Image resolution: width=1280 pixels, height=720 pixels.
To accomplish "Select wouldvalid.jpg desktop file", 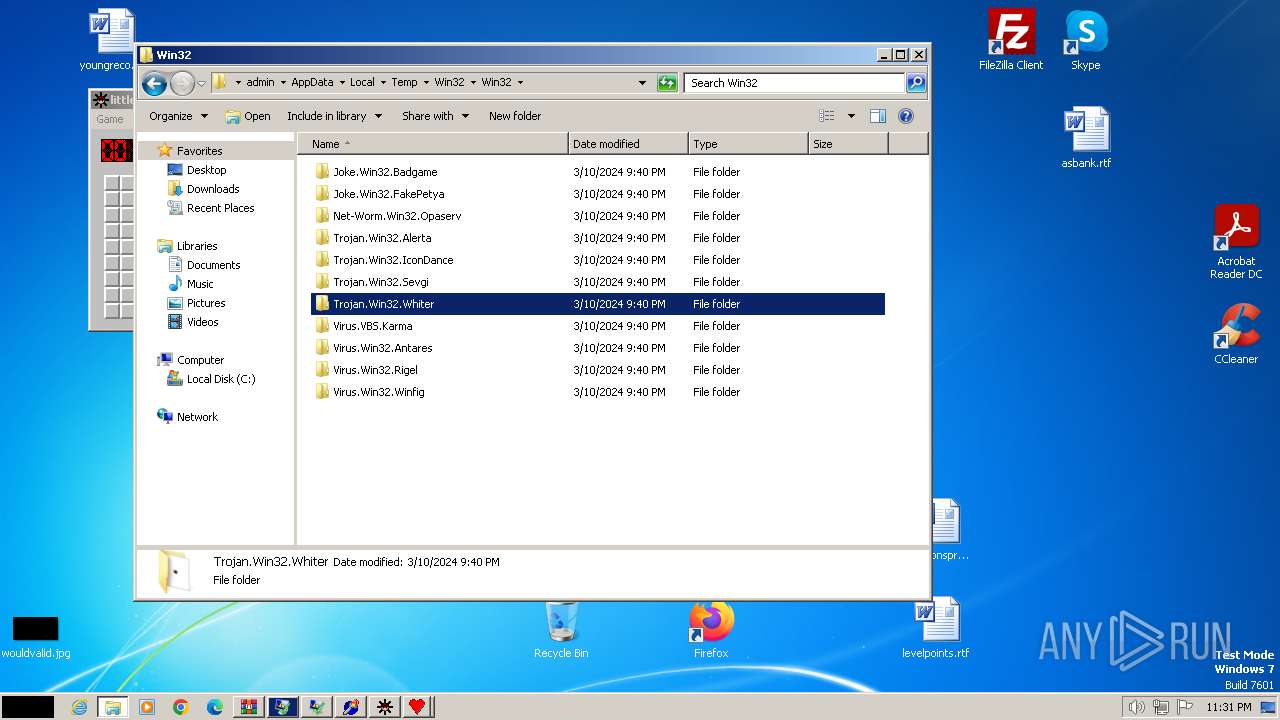I will (x=36, y=637).
